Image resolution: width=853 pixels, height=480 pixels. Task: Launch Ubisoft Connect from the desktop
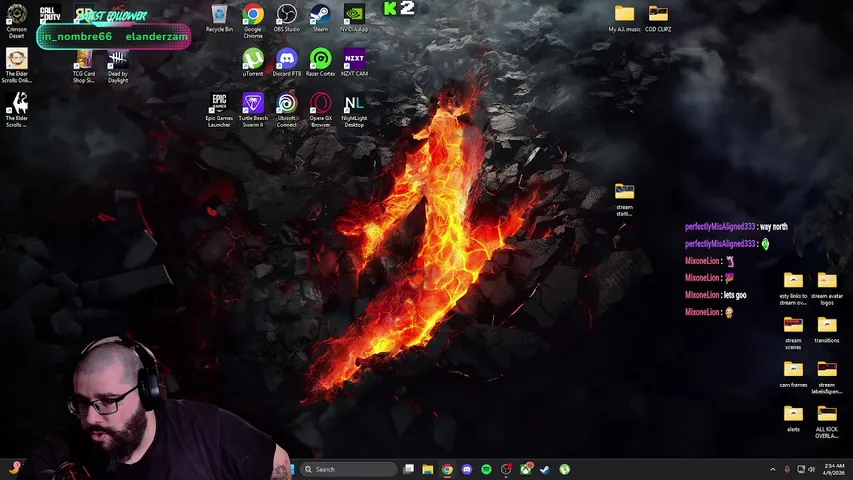[287, 110]
